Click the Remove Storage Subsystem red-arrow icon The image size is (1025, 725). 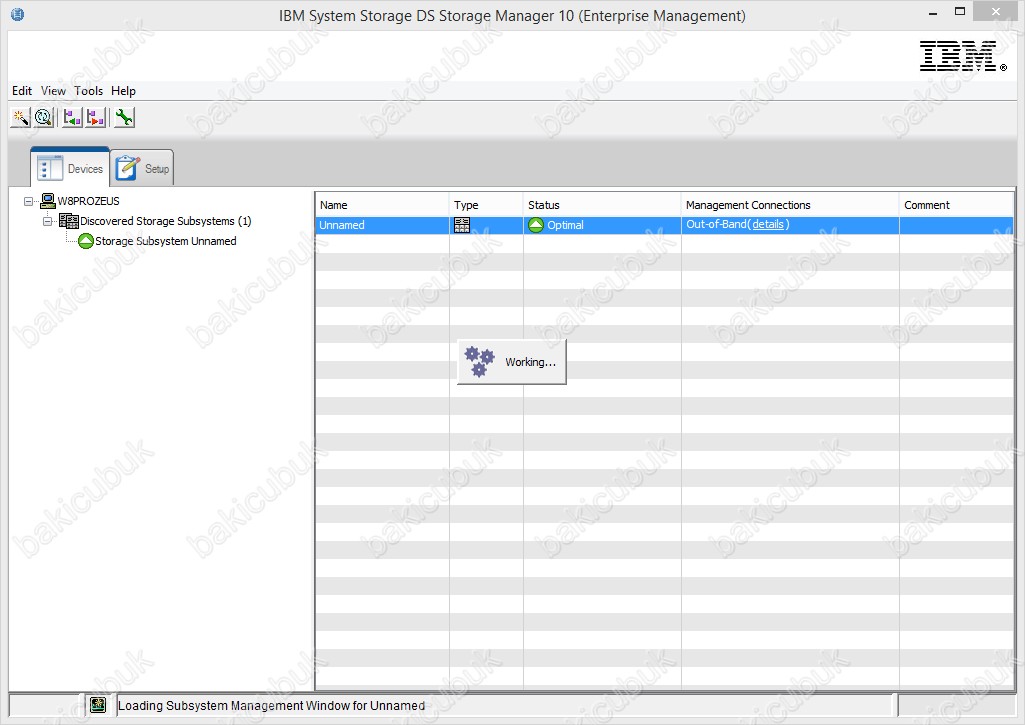click(x=95, y=118)
